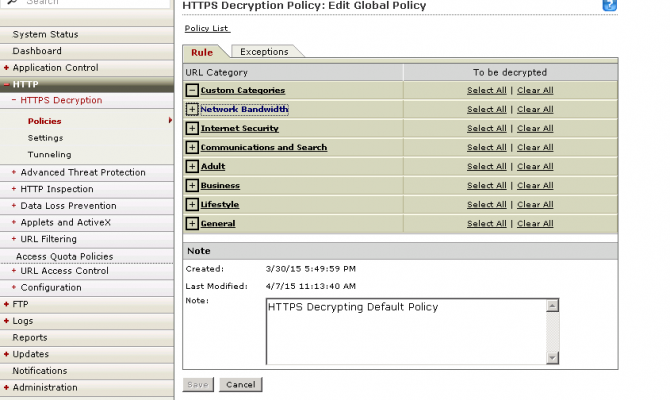
Task: Open the Communications and Search link
Action: [264, 147]
